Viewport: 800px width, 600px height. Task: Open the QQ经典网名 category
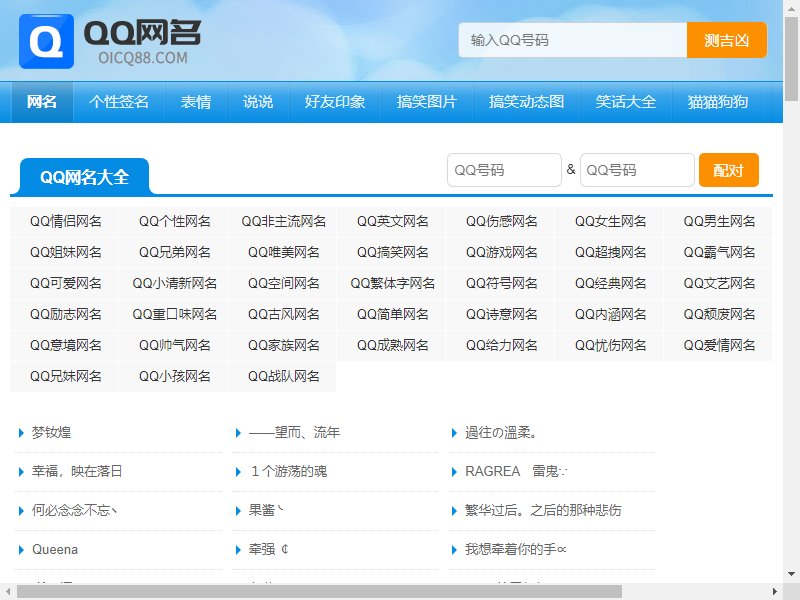click(610, 283)
